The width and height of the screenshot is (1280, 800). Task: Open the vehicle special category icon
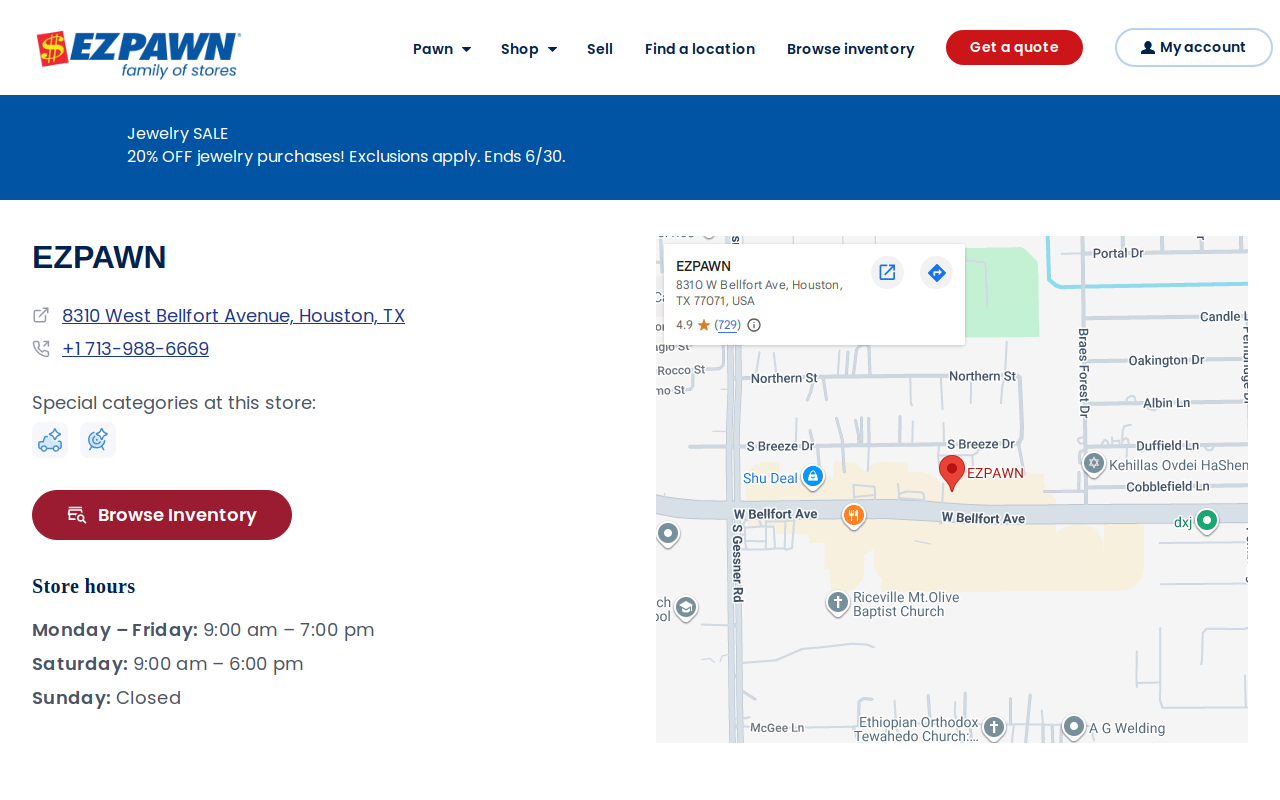(x=50, y=440)
